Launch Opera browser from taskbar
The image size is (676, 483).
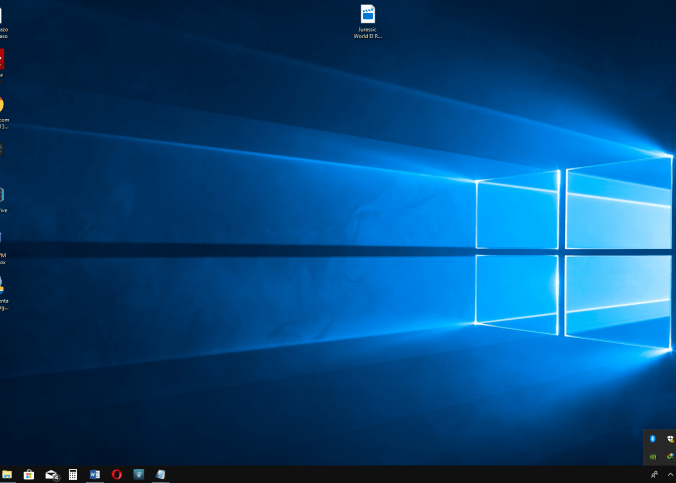coord(117,474)
